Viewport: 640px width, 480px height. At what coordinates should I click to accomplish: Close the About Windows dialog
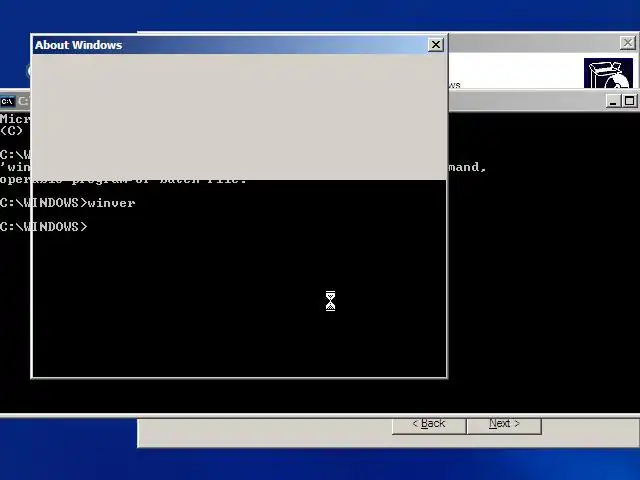pos(436,44)
